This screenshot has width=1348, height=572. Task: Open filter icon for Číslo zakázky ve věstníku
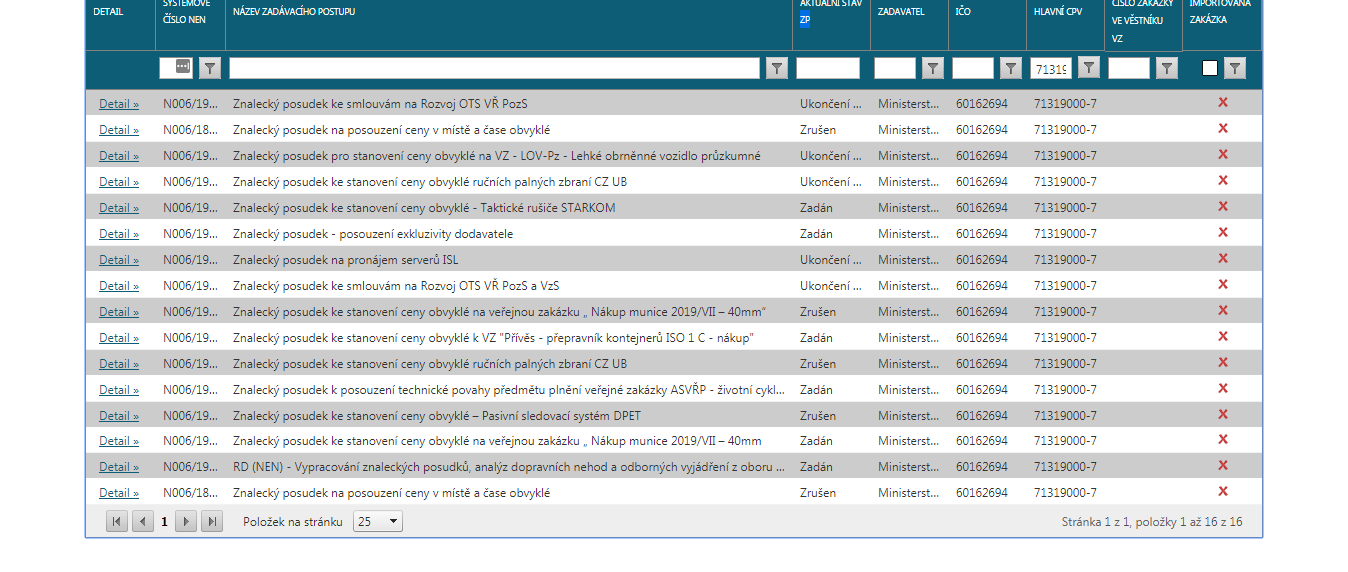pyautogui.click(x=1166, y=68)
